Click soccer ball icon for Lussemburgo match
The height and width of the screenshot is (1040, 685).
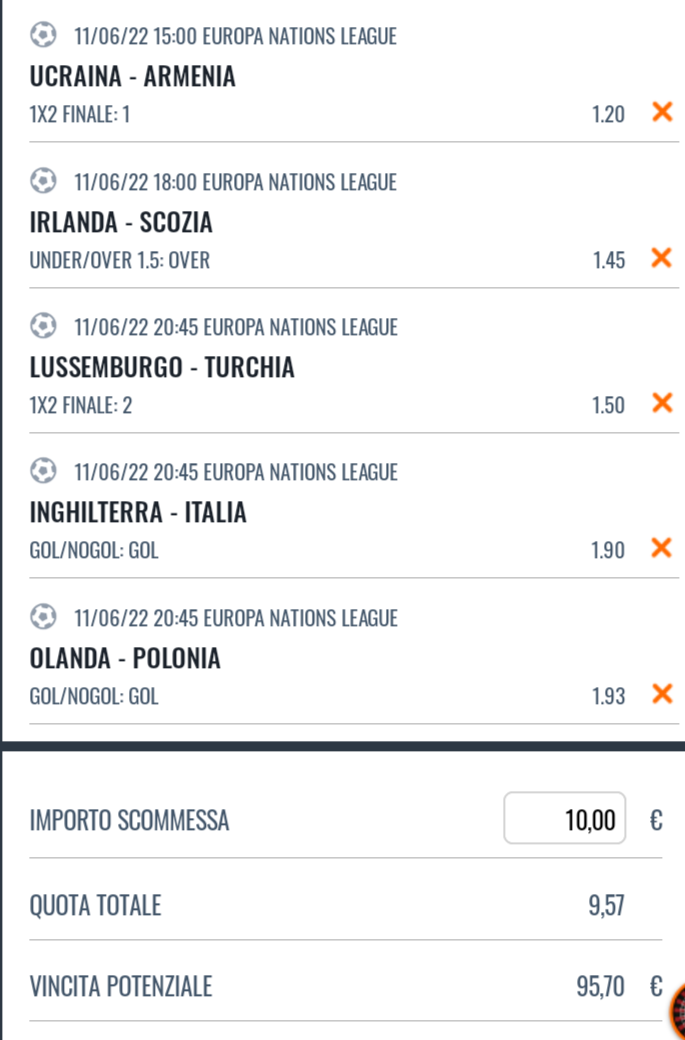[x=43, y=326]
